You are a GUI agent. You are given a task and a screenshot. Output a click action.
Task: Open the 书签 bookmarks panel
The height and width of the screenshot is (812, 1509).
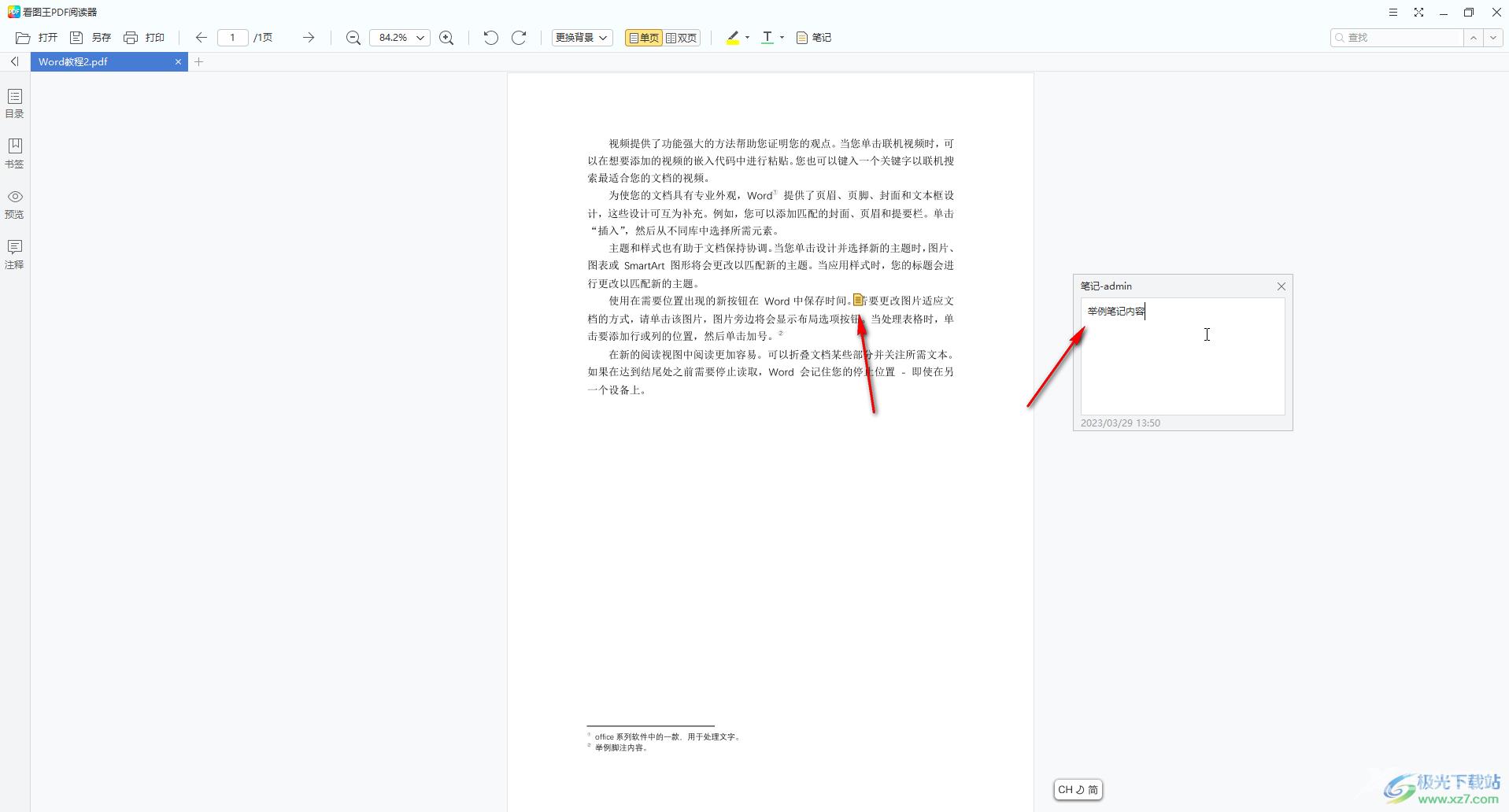(15, 153)
